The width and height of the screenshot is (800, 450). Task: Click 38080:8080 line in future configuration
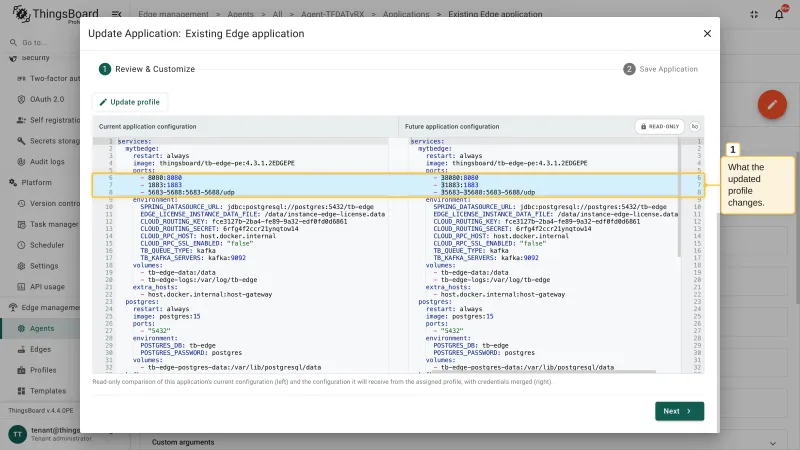coord(459,178)
